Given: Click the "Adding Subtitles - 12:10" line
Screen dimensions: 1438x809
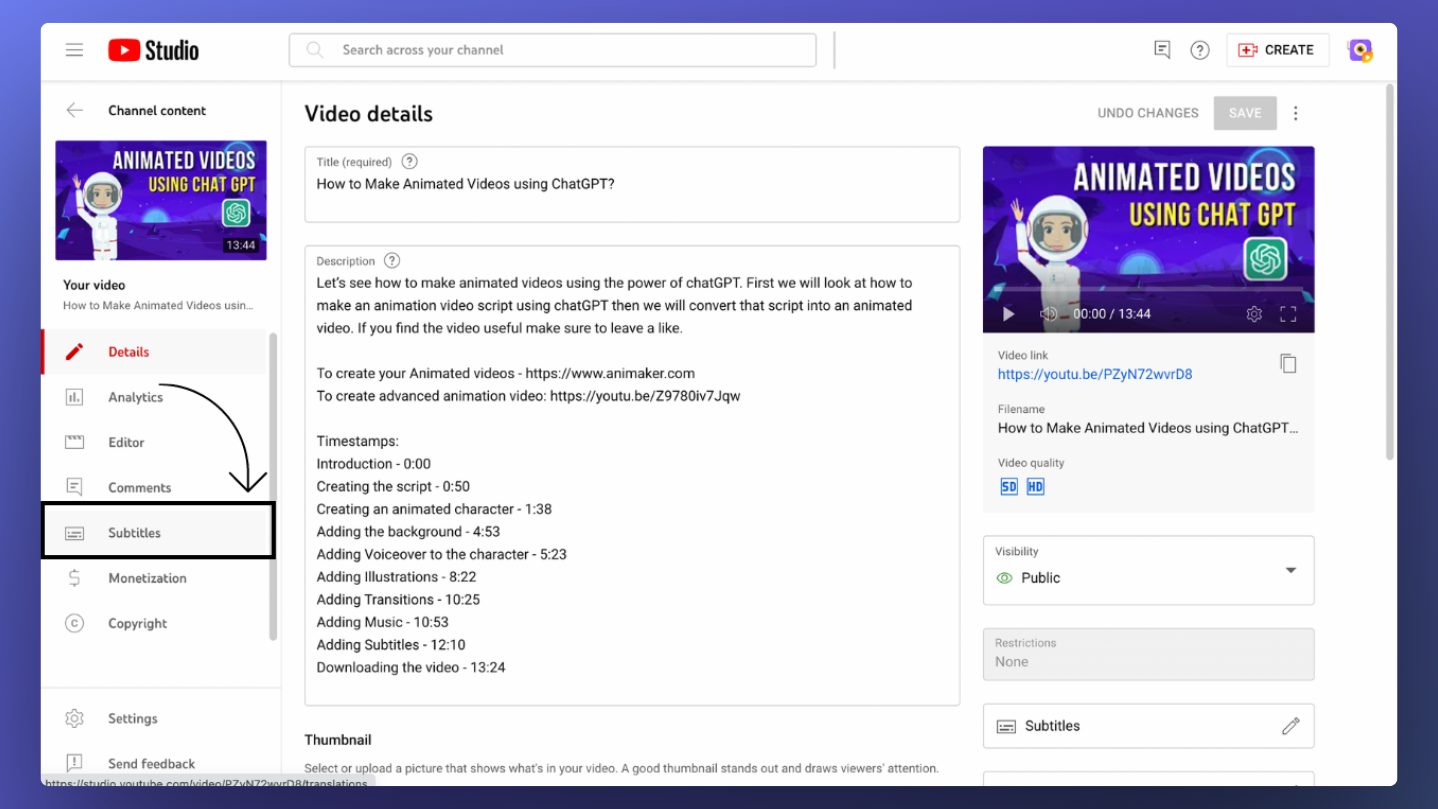Looking at the screenshot, I should [x=391, y=645].
